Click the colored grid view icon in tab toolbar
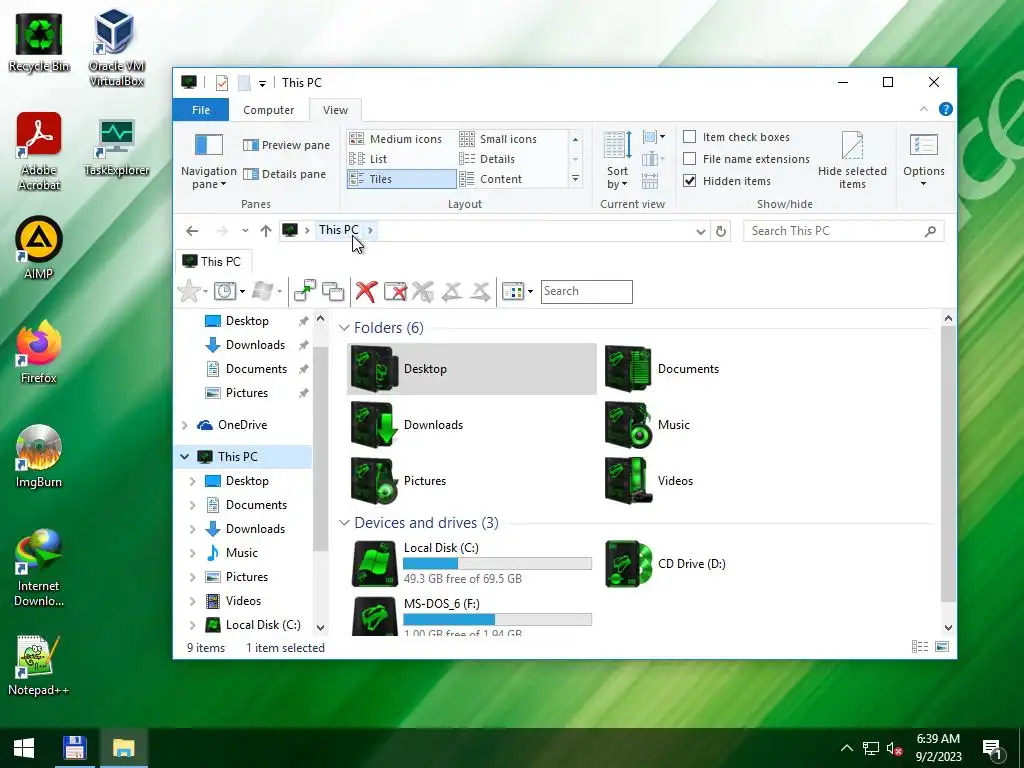Viewport: 1024px width, 768px height. click(x=513, y=291)
